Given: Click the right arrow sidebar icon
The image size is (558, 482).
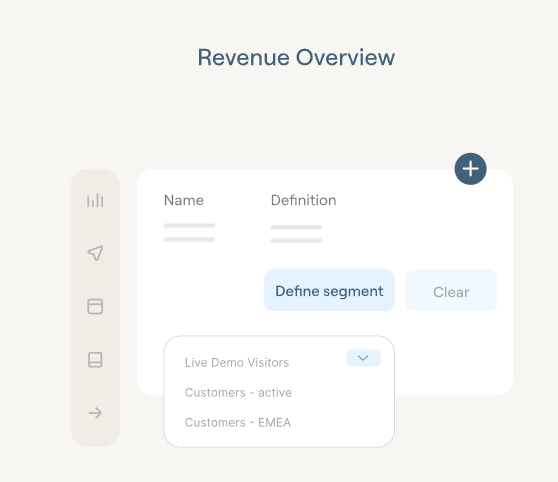Looking at the screenshot, I should click(x=95, y=413).
